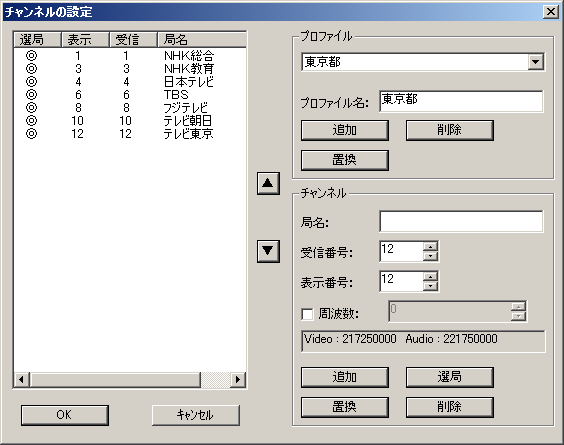Screen dimensions: 564x445
Task: Click the 局名 text input field
Action: (461, 221)
